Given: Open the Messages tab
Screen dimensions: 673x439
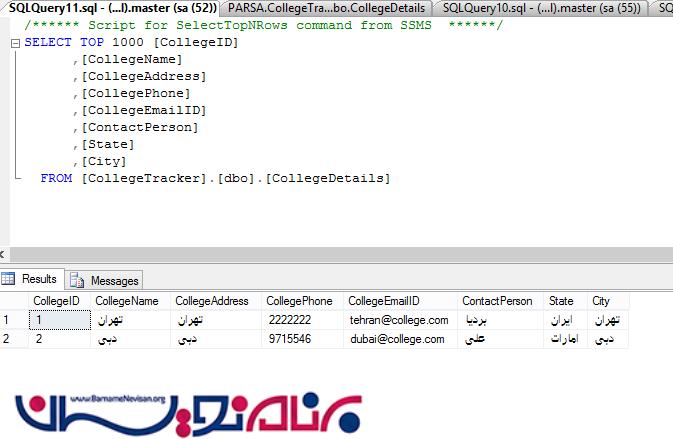Looking at the screenshot, I should coord(104,281).
